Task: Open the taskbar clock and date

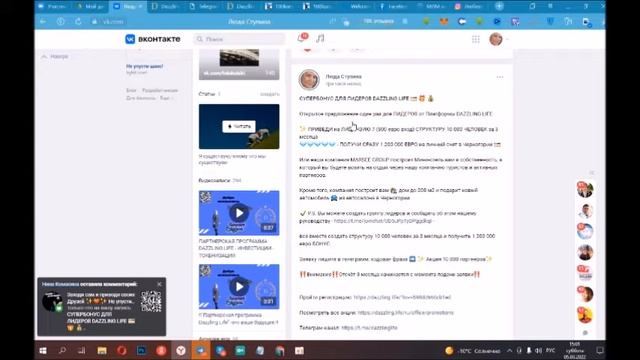Action: (x=575, y=351)
